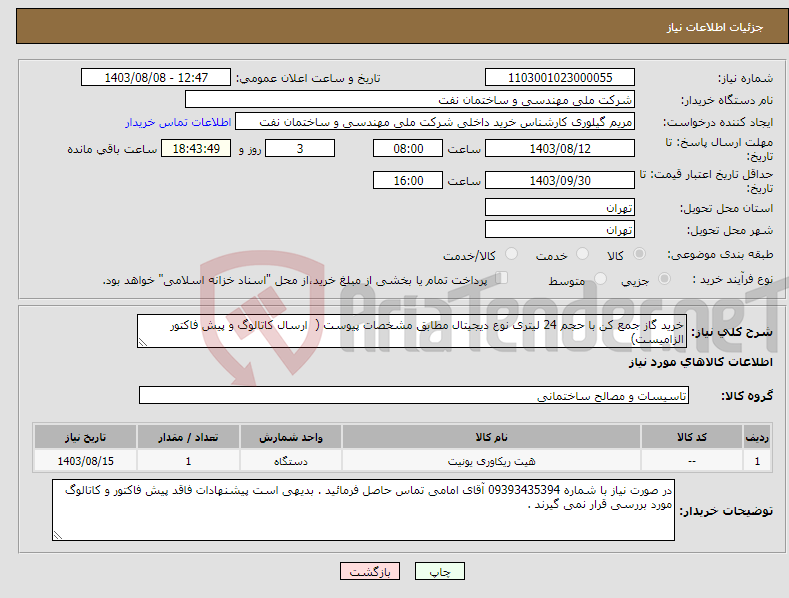This screenshot has height=598, width=789.
Task: Select the متوسط purchase type radio
Action: [600, 278]
